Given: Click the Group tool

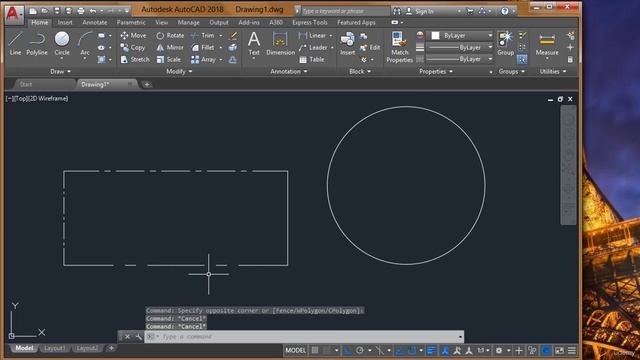Looking at the screenshot, I should pos(505,43).
